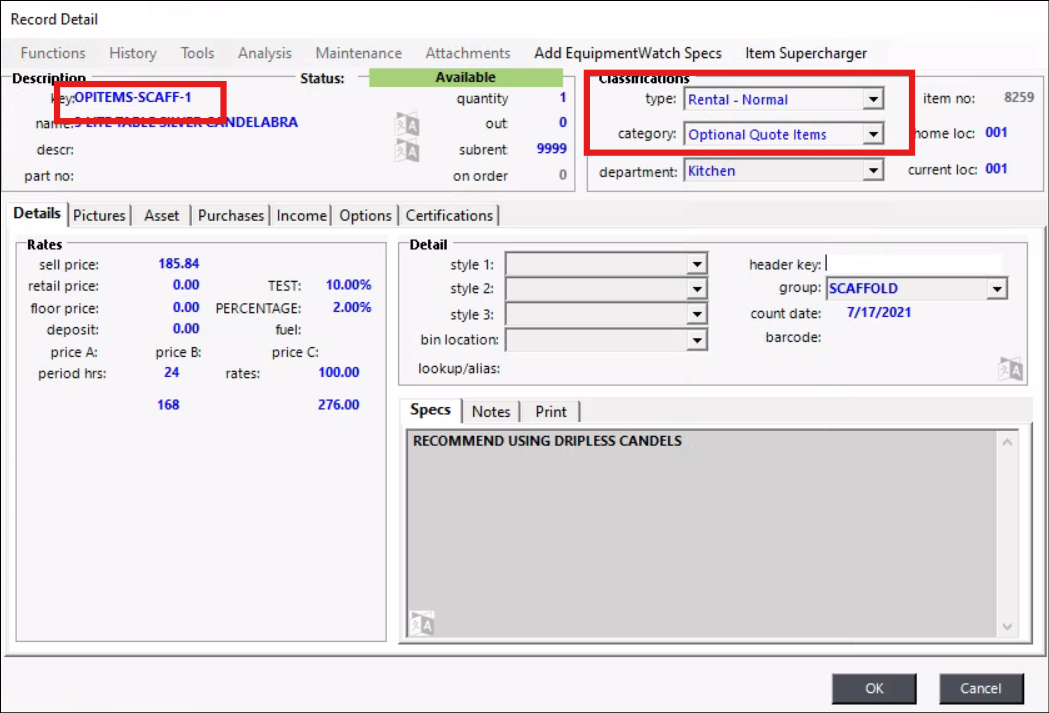Expand the type dropdown
Screen dimensions: 1049x713
[873, 99]
